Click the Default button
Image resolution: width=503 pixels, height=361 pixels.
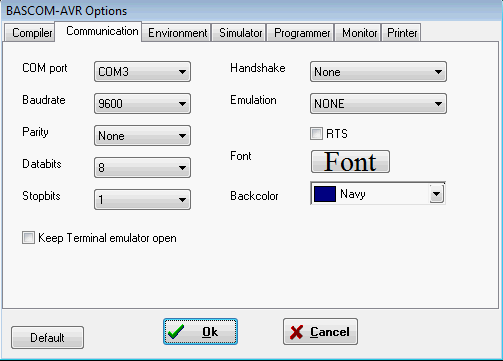tap(47, 338)
